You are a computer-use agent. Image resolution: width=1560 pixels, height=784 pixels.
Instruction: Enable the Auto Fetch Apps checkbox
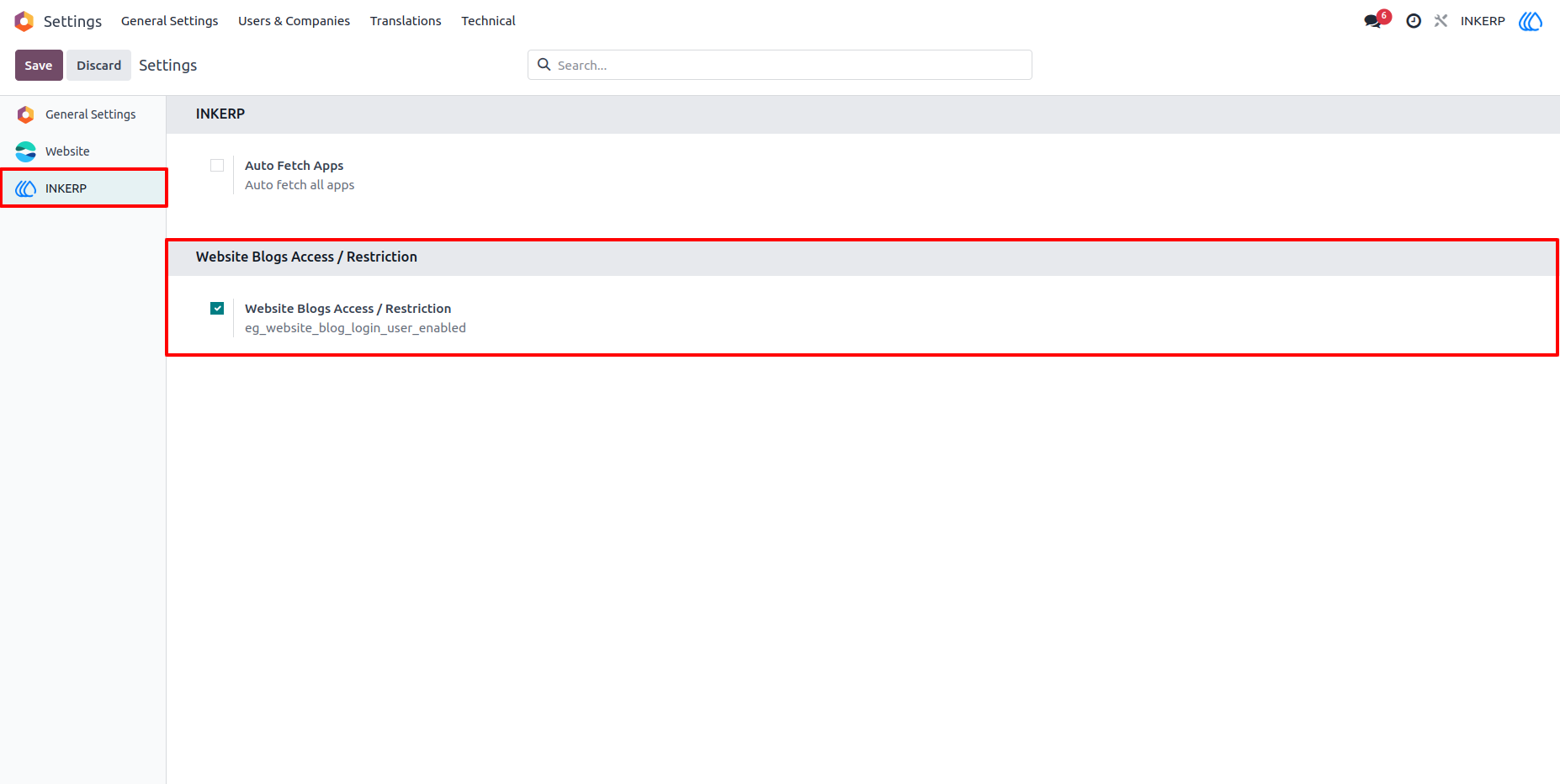point(217,166)
